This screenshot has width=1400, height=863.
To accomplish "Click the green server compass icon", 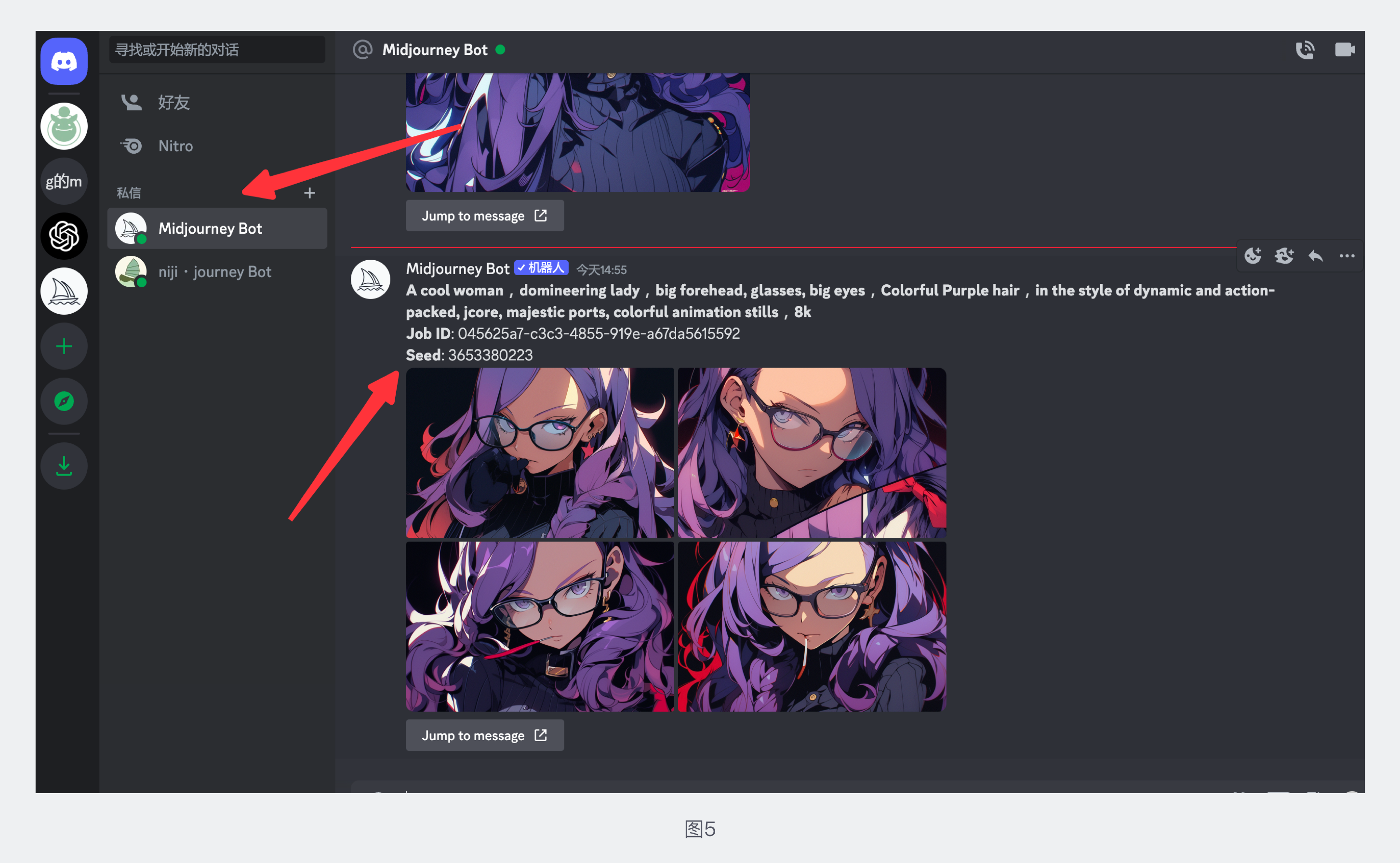I will coord(63,403).
